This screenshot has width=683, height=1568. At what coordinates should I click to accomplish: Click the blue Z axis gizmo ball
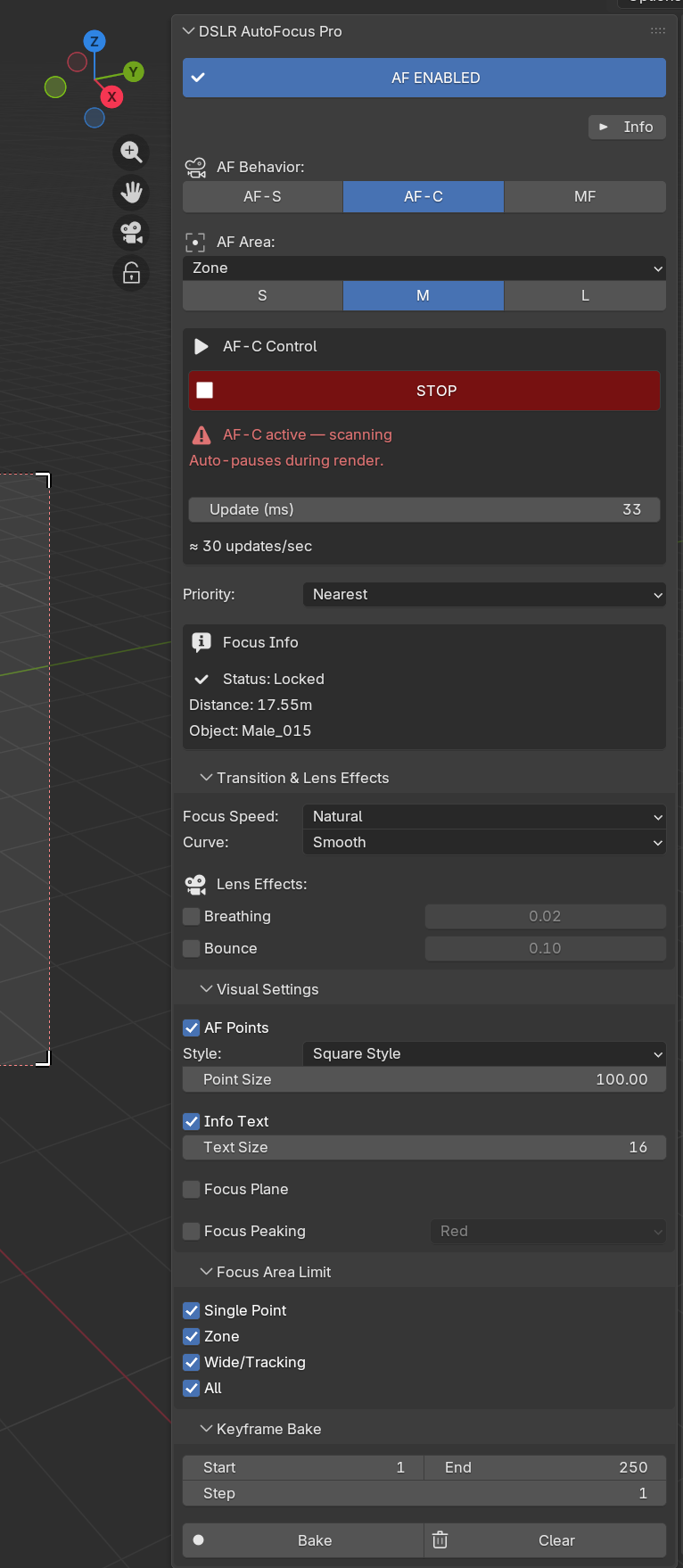point(95,41)
